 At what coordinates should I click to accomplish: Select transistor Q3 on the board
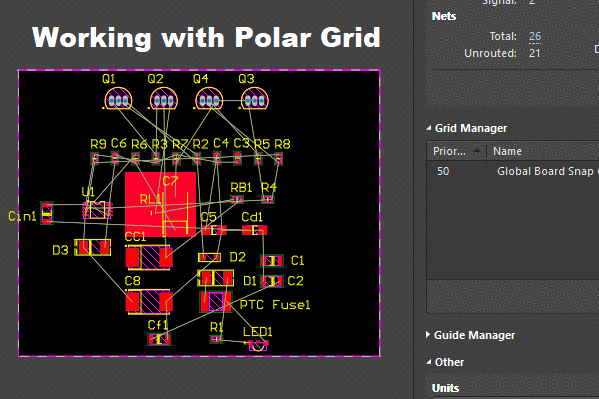point(255,99)
